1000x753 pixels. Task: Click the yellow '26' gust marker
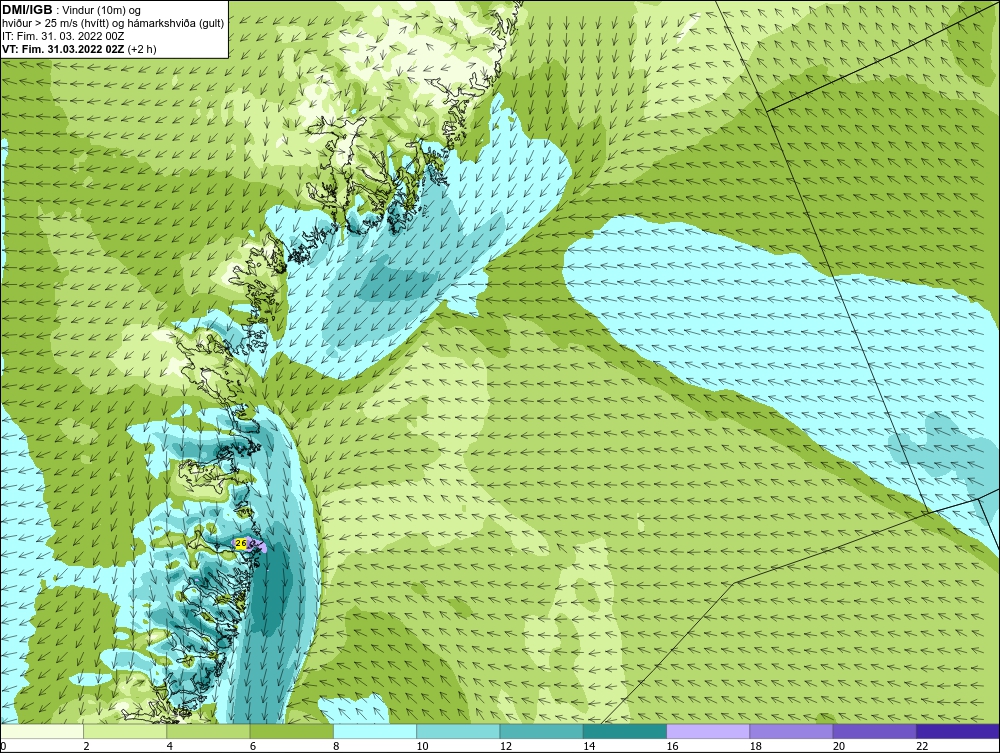pyautogui.click(x=240, y=543)
